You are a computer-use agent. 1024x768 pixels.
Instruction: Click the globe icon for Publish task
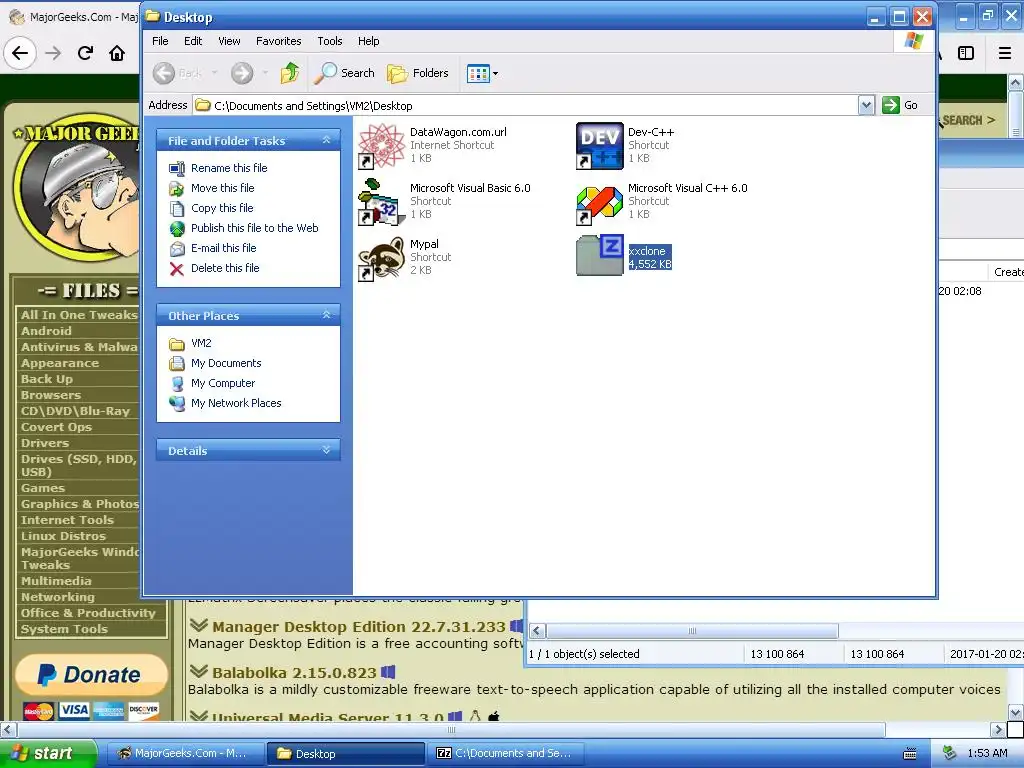click(x=177, y=229)
